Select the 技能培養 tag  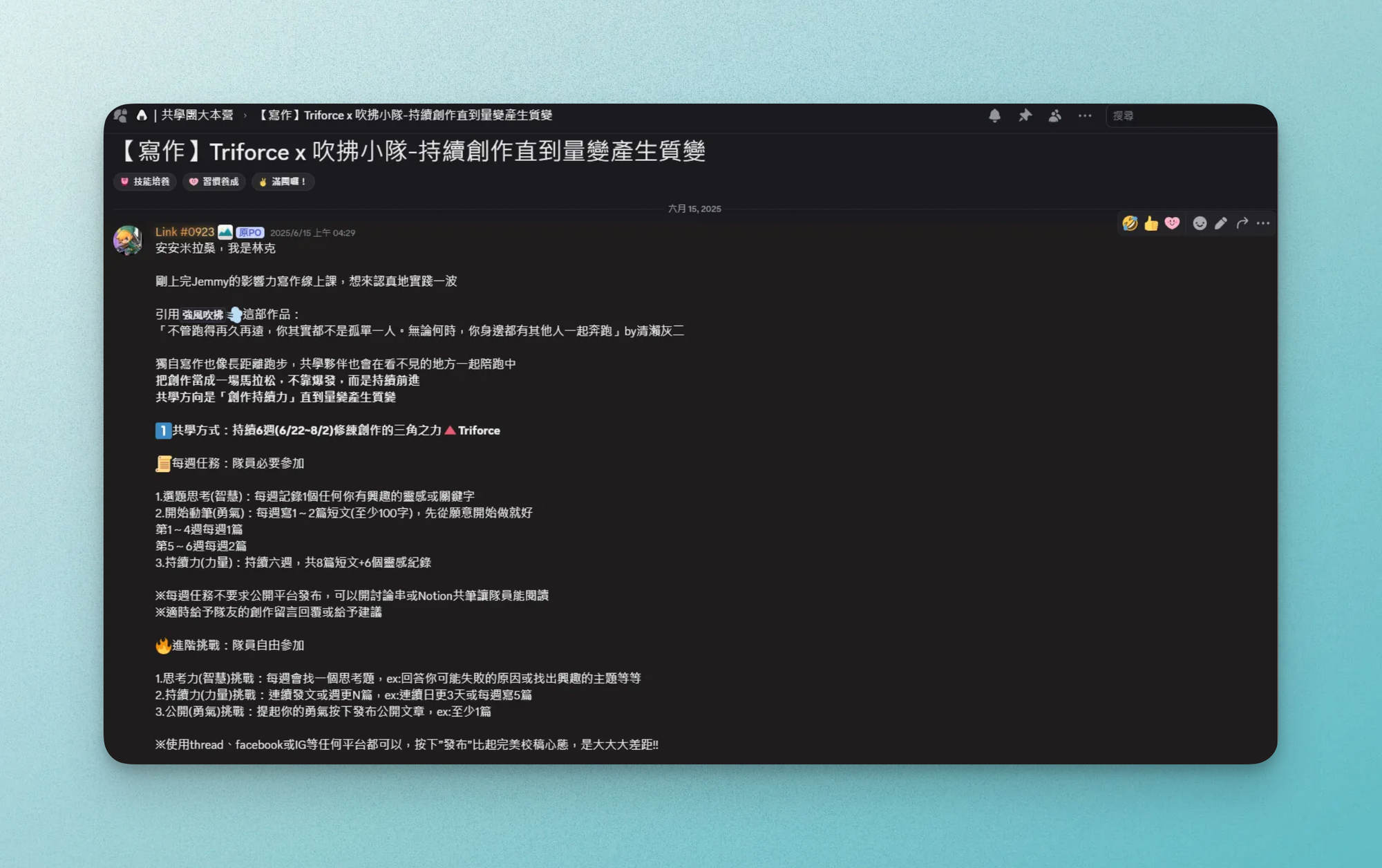pyautogui.click(x=145, y=182)
